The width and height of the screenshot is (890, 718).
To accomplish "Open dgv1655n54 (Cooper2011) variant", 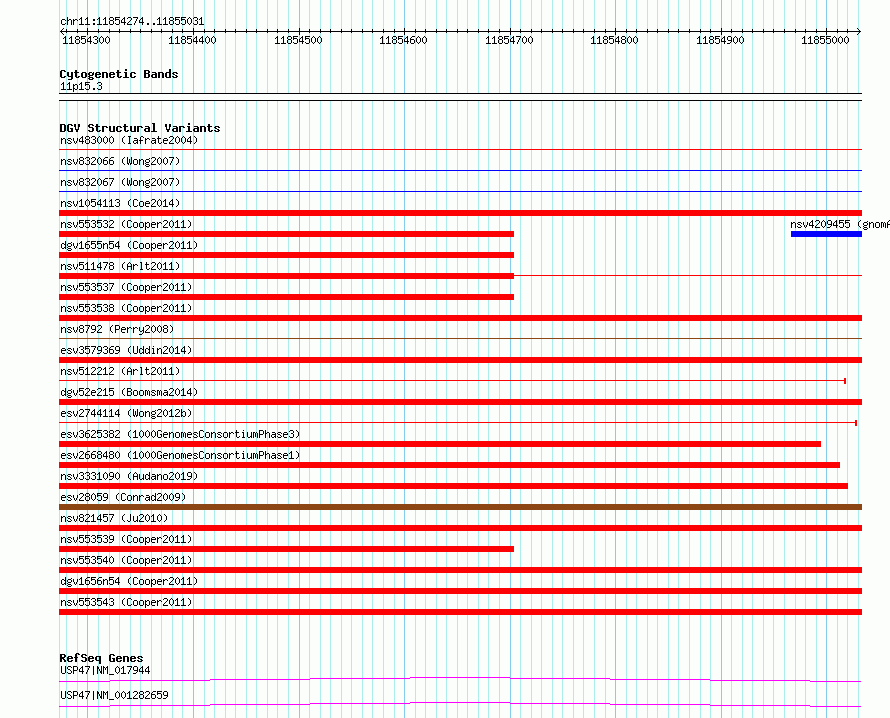I will (x=129, y=245).
